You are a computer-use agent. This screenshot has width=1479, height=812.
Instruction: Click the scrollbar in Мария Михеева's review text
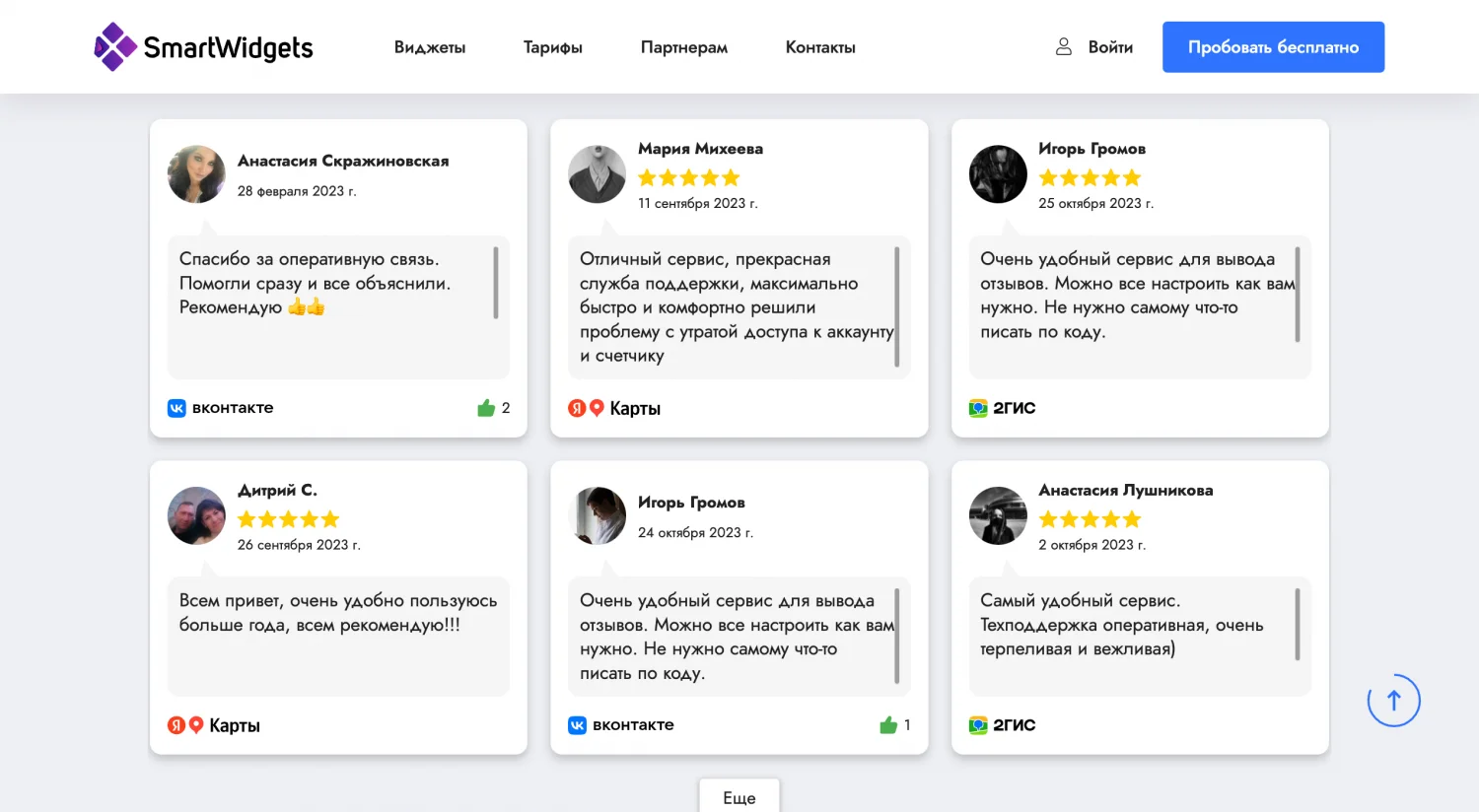tap(896, 306)
